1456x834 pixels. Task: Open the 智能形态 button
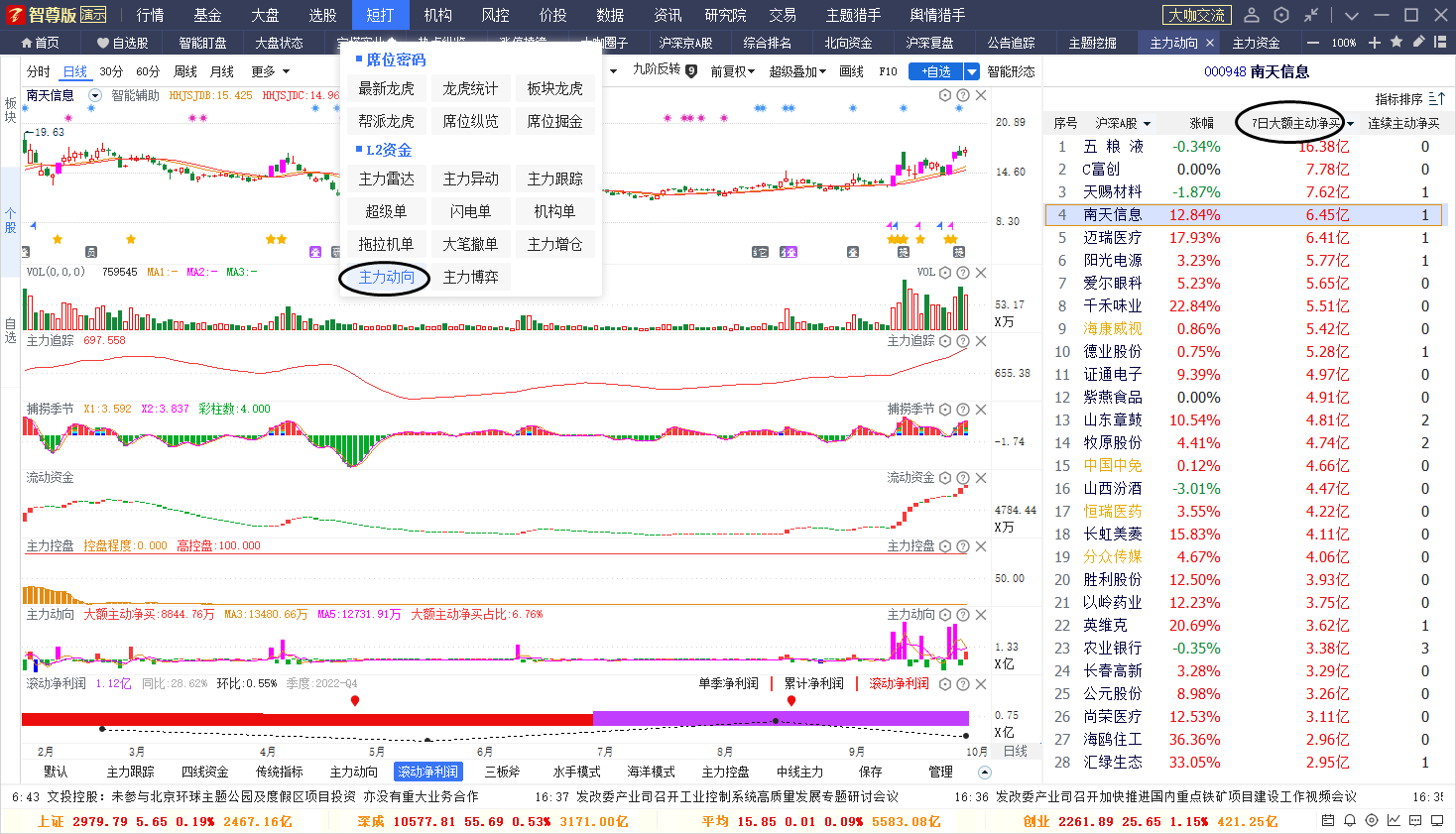pos(1011,71)
